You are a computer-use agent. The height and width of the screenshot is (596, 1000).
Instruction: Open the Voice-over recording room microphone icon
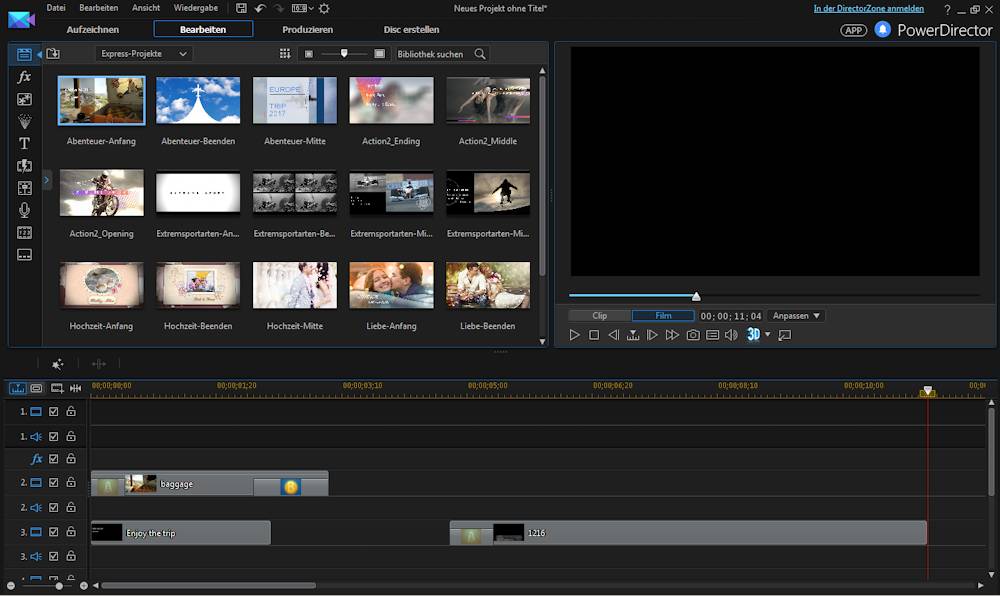25,210
